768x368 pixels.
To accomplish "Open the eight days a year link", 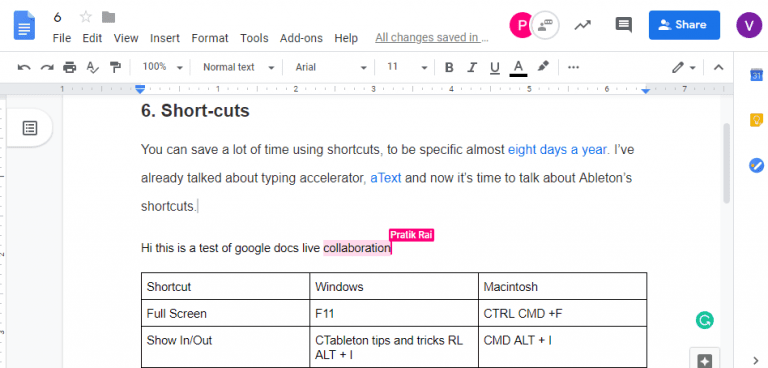I will click(557, 149).
